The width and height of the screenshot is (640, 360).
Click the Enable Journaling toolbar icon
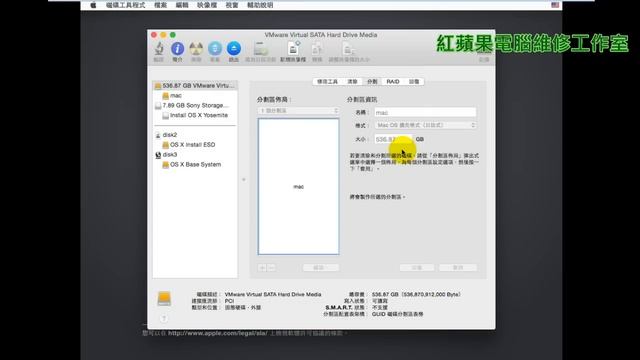(x=260, y=49)
